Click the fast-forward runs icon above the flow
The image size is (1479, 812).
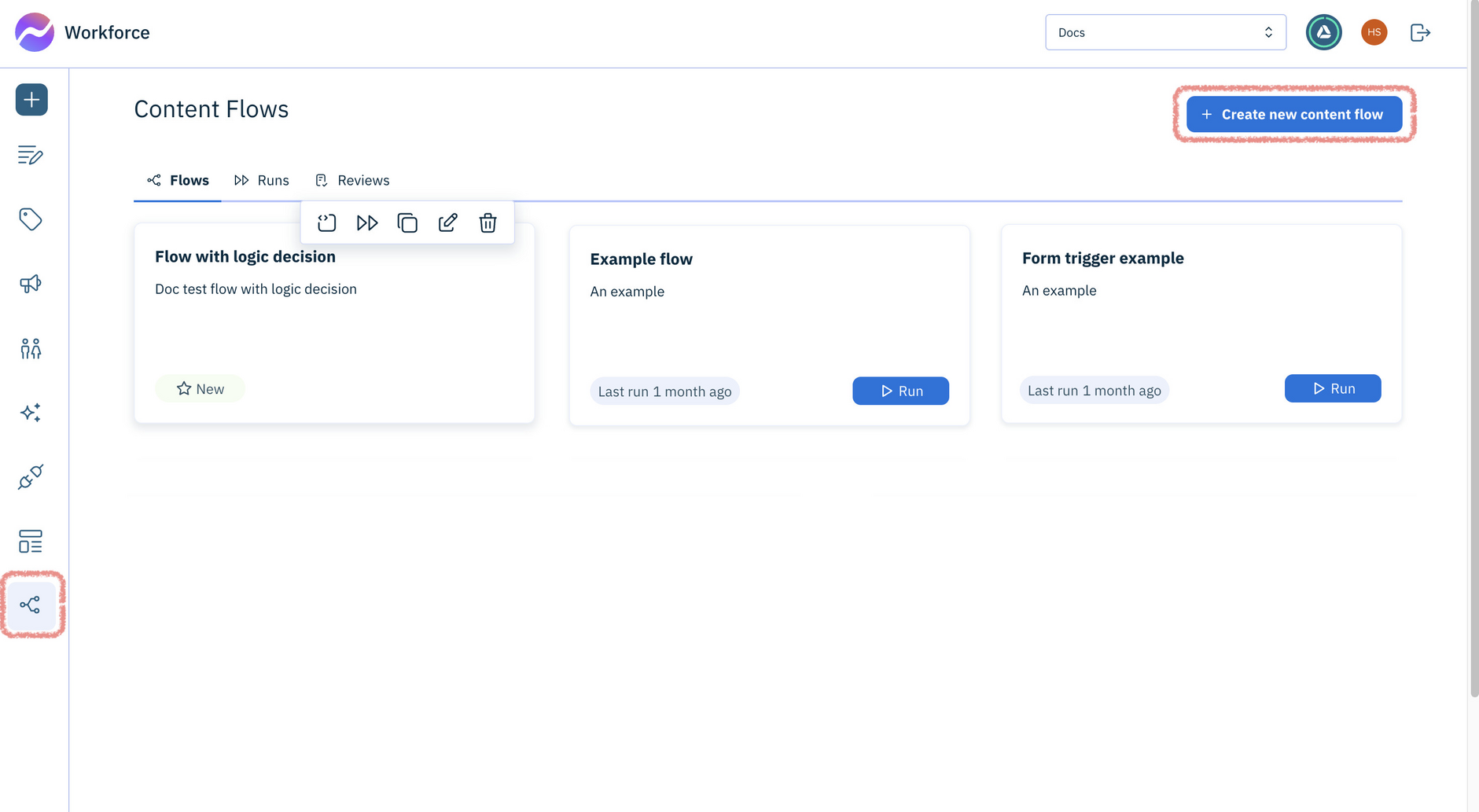pyautogui.click(x=366, y=222)
